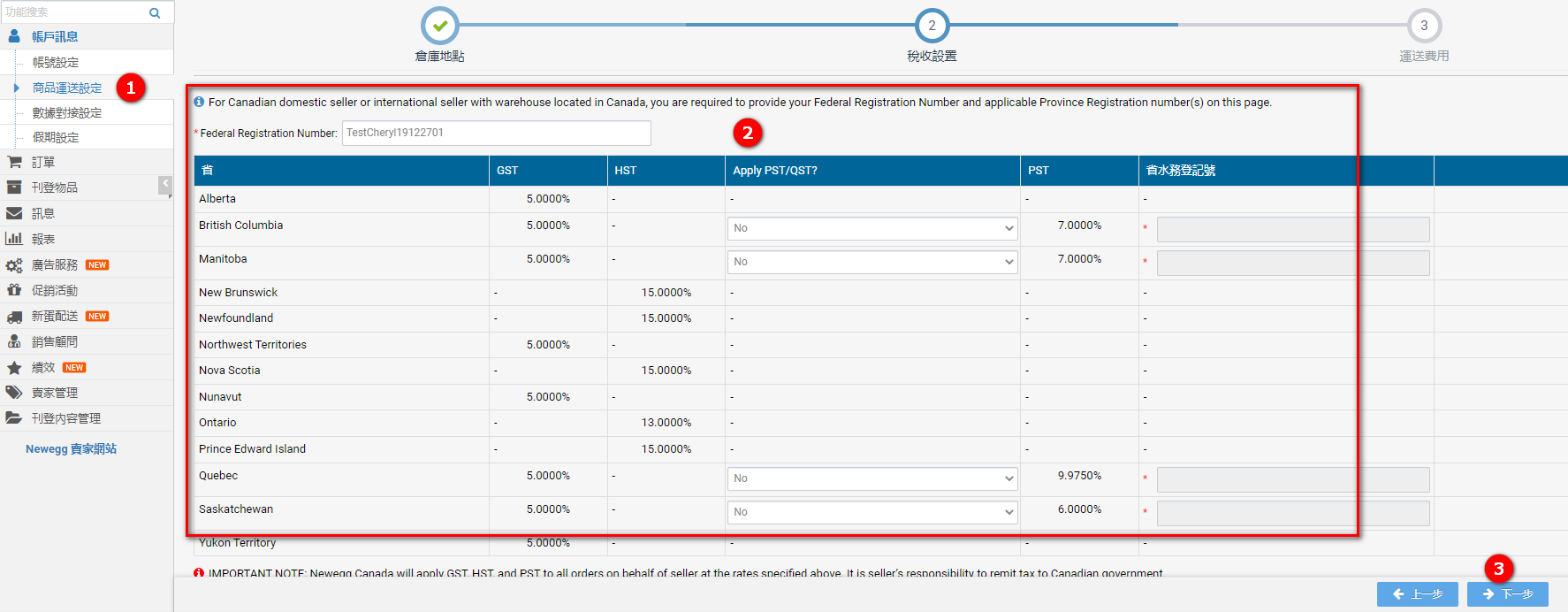Click Nova Scotia's 15.0000% HST value
1568x612 pixels.
tap(666, 371)
